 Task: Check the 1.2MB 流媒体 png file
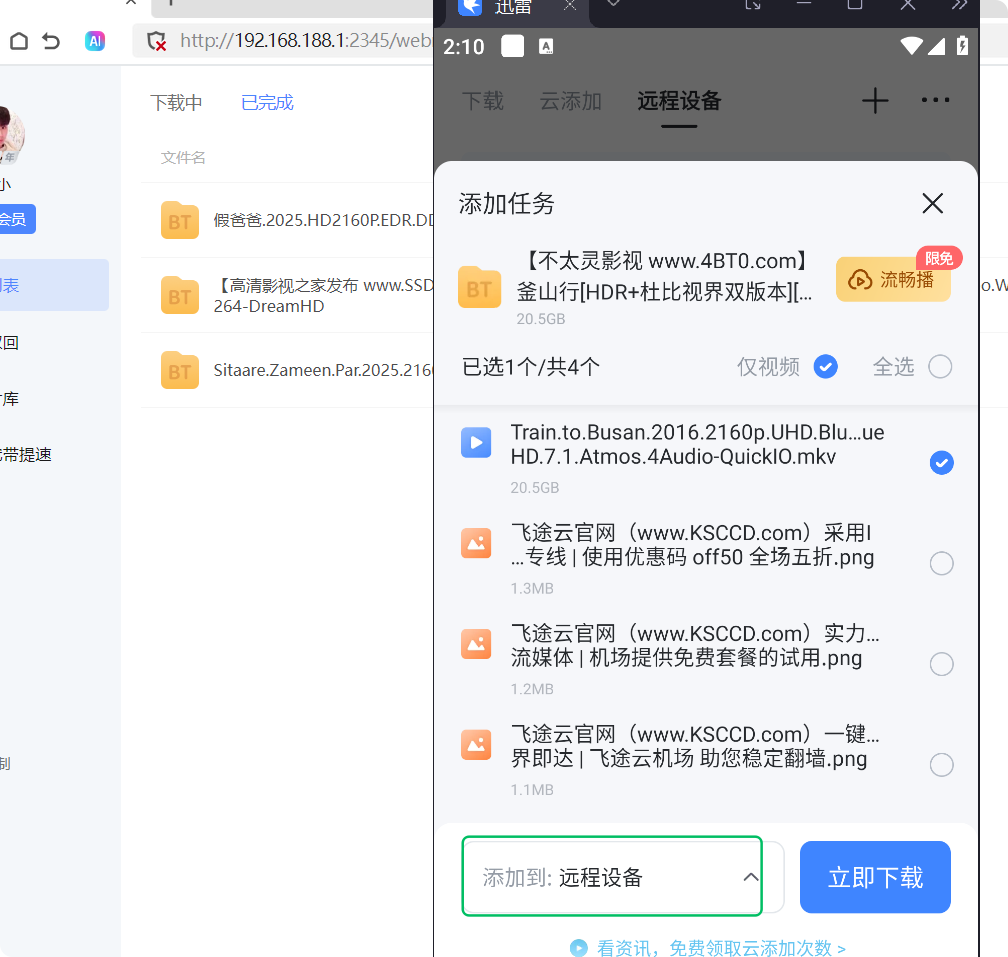(942, 664)
